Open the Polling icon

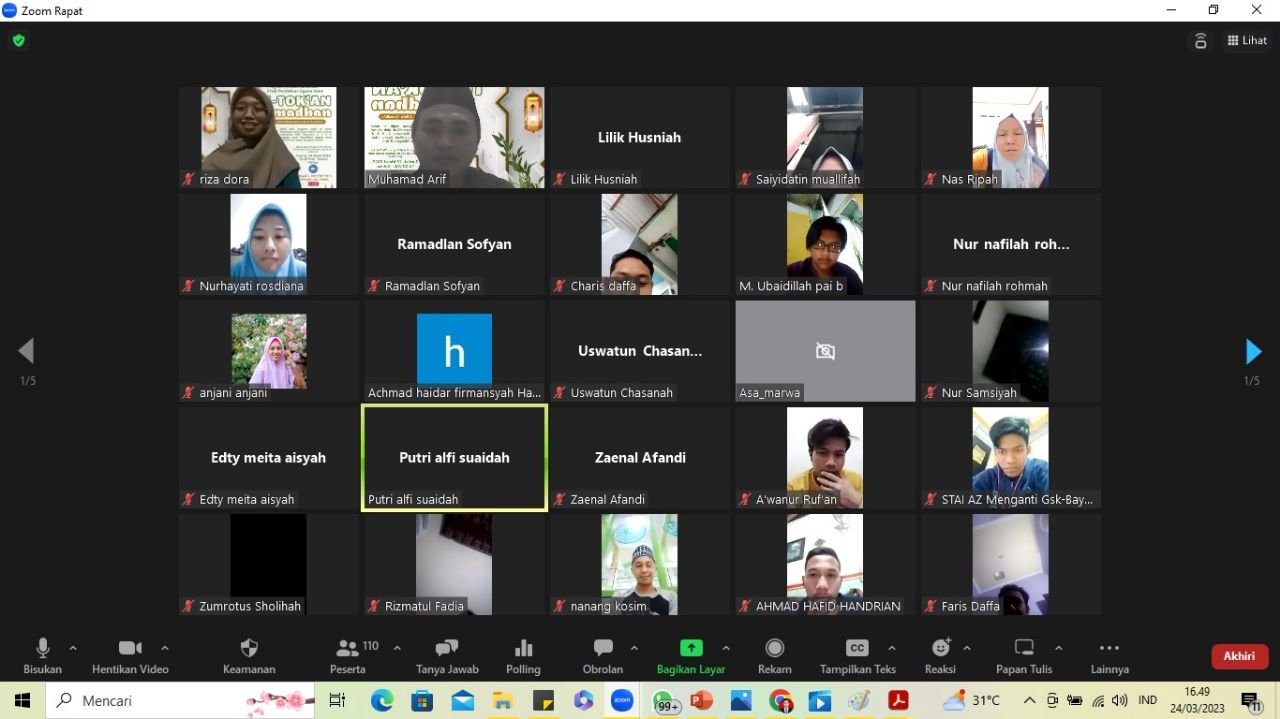[523, 649]
